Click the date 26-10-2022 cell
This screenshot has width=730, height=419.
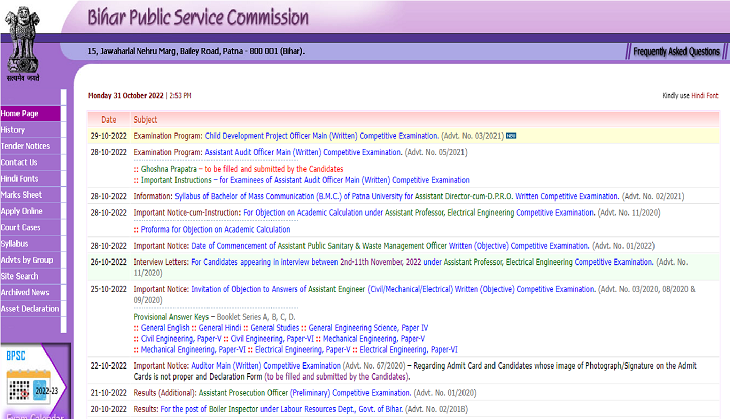pyautogui.click(x=108, y=262)
